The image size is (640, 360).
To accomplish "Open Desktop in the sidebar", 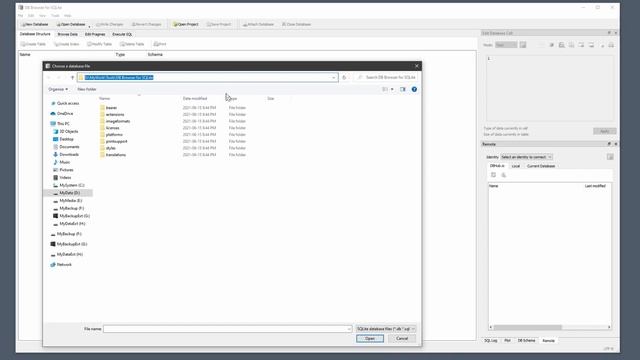I will [66, 139].
